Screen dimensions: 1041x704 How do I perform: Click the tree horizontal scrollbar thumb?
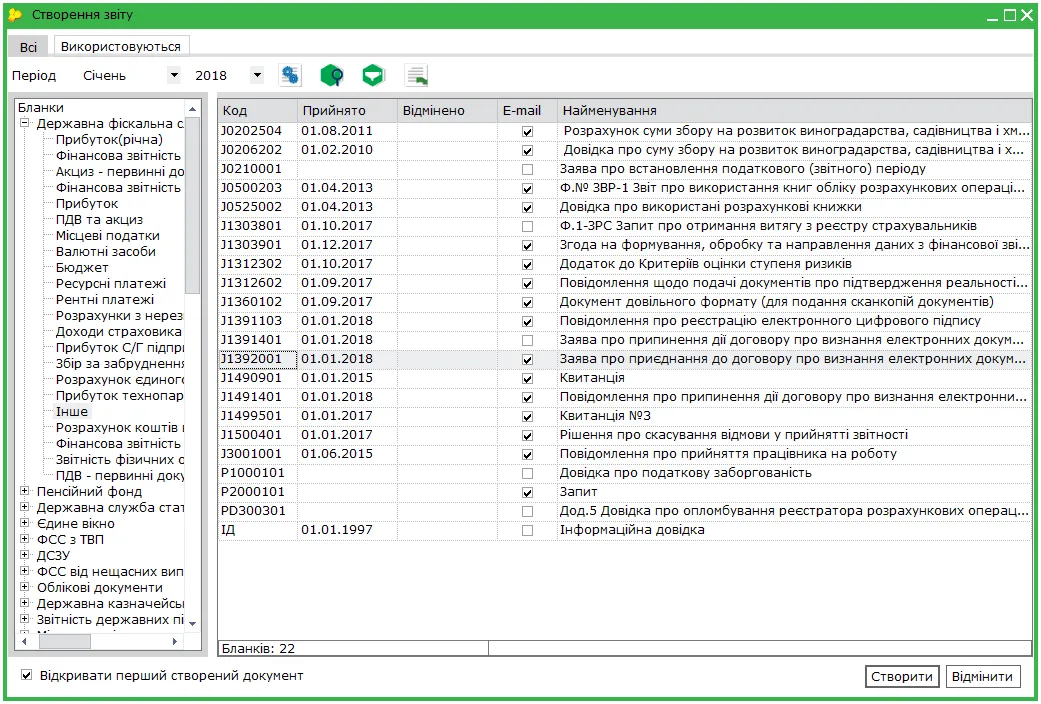coord(64,641)
